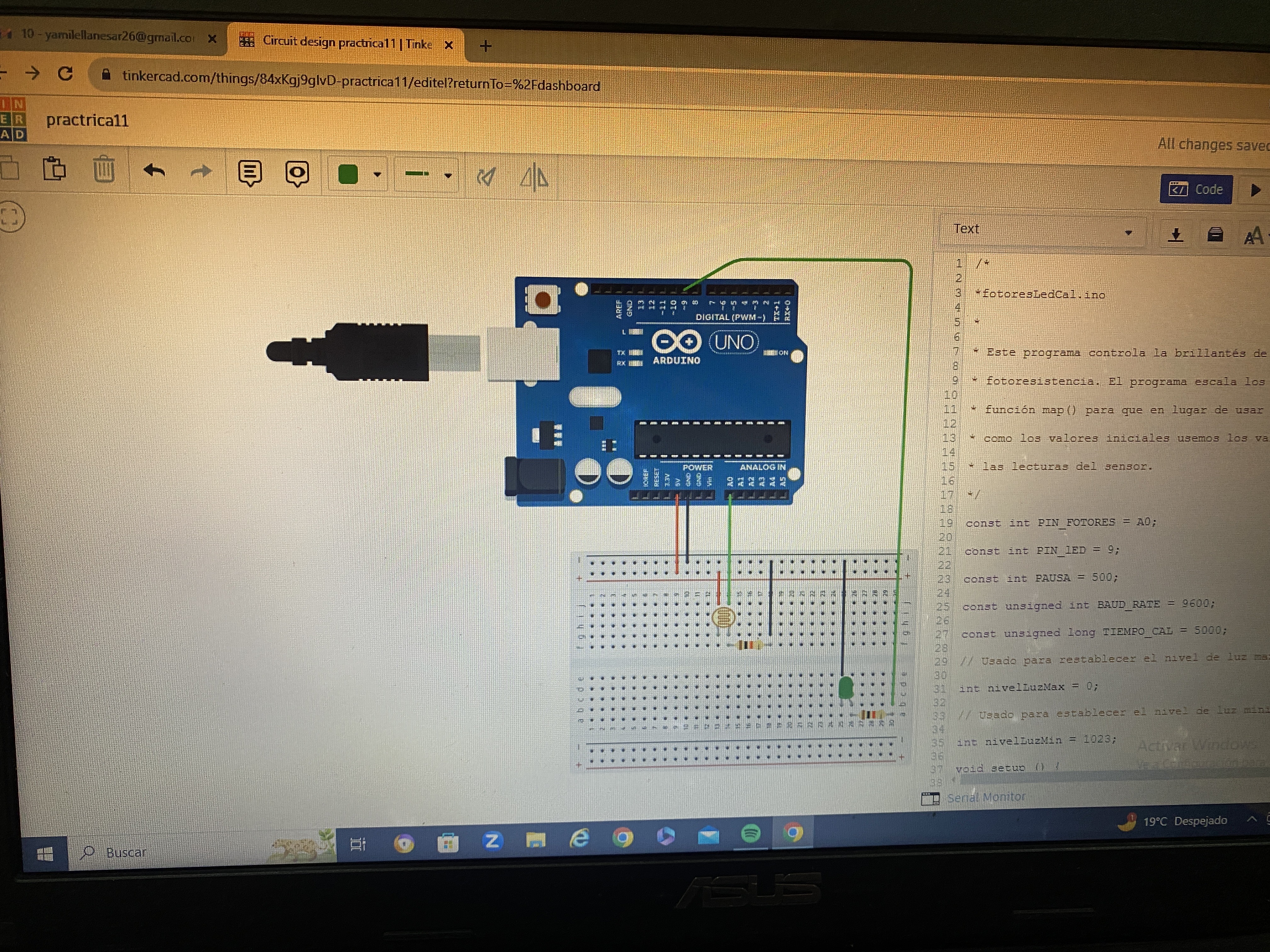Click the trash delete icon
1270x952 pixels.
(104, 170)
